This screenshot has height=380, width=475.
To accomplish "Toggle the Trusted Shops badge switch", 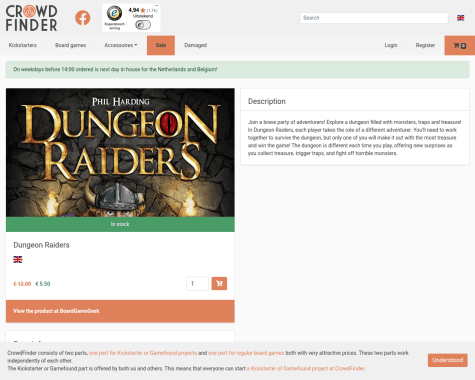I will (x=143, y=25).
